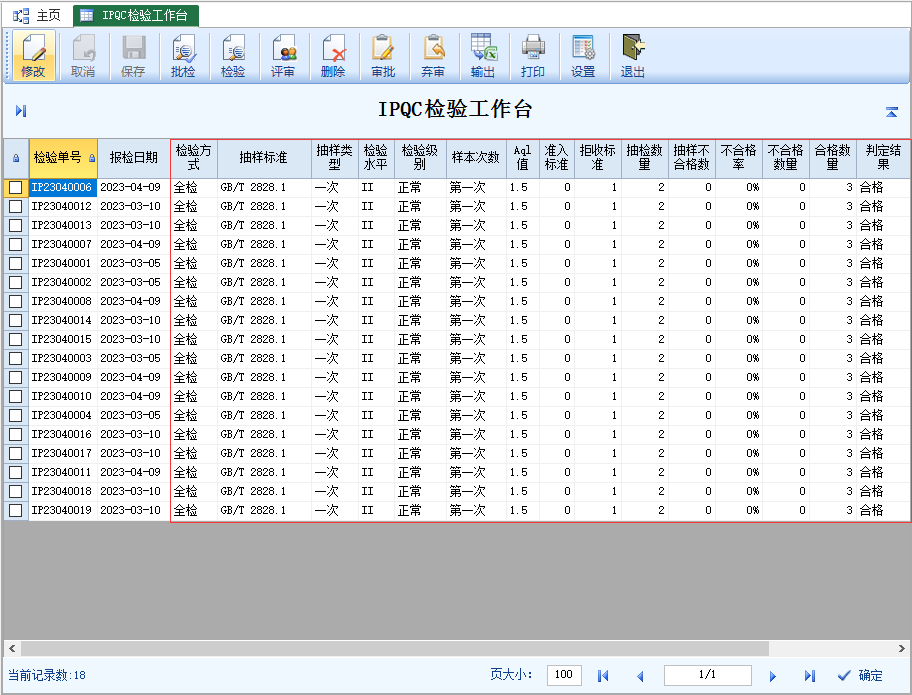
Task: Check the box for IP23040007
Action: point(16,244)
